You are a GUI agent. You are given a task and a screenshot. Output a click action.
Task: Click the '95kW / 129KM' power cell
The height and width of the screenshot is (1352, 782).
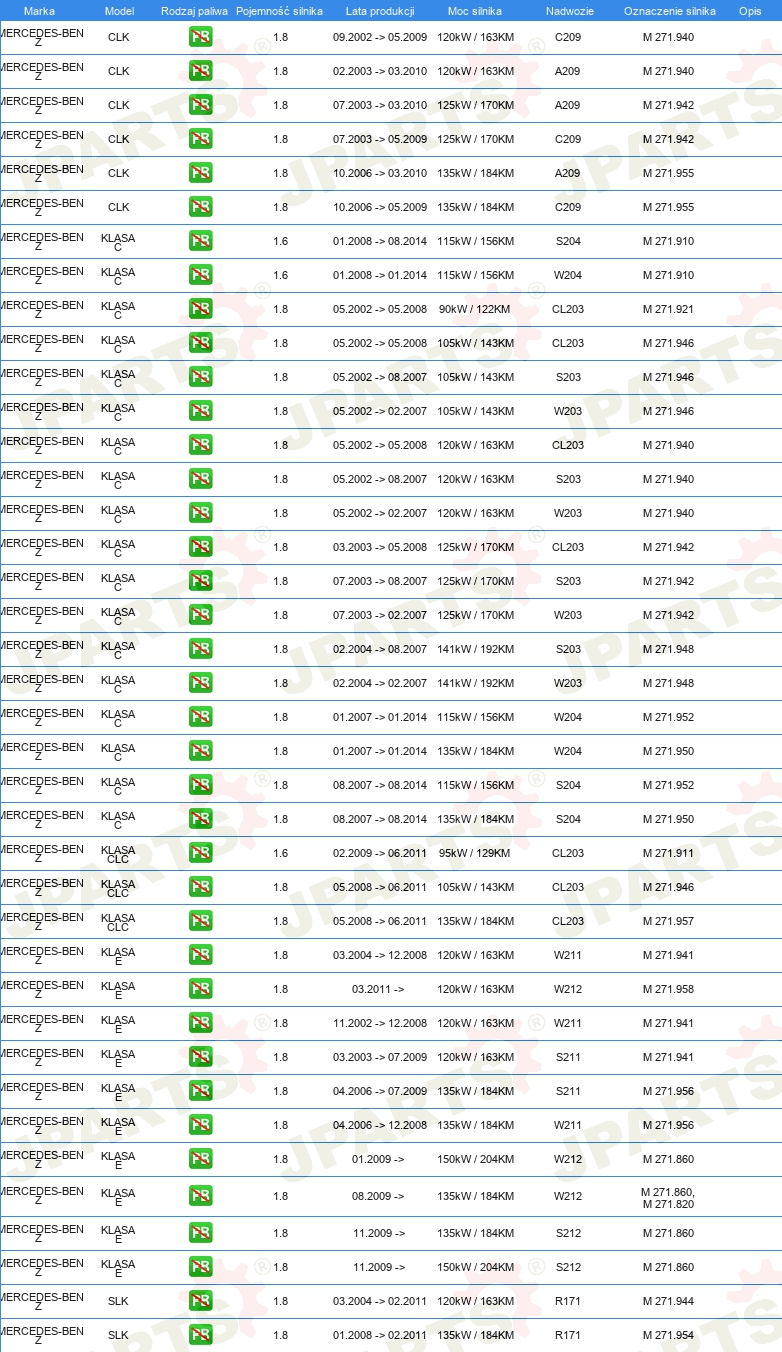[475, 853]
